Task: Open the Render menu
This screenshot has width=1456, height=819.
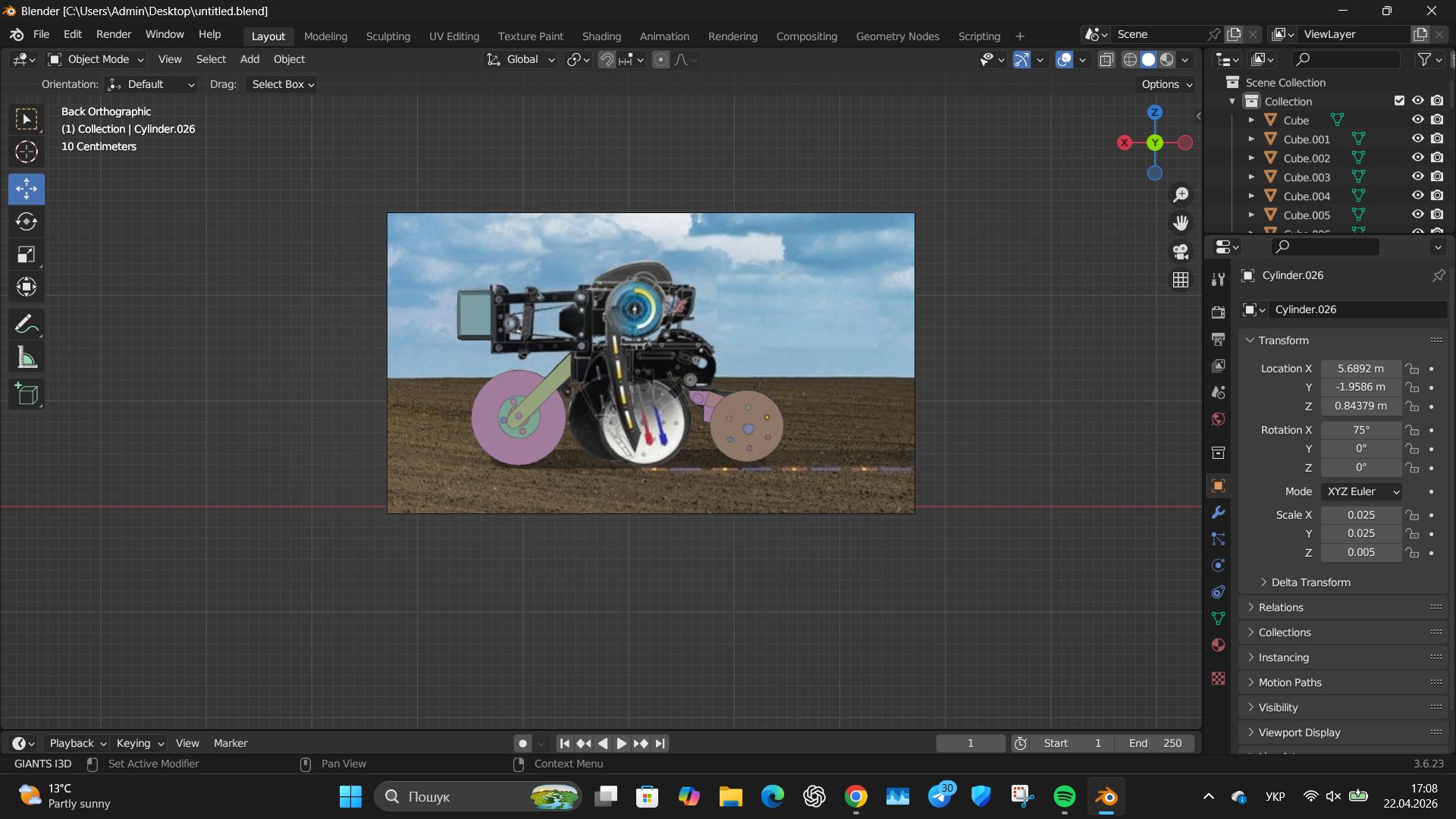Action: coord(113,34)
